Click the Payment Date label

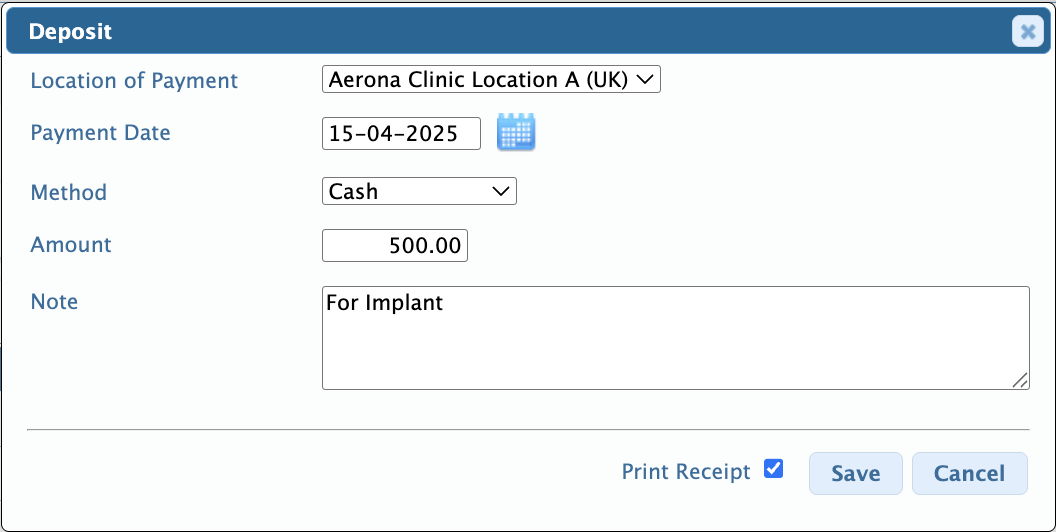[x=100, y=133]
